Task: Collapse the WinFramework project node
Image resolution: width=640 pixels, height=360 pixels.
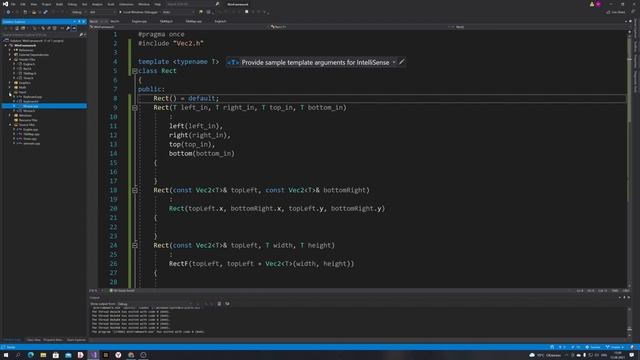Action: [x=6, y=45]
